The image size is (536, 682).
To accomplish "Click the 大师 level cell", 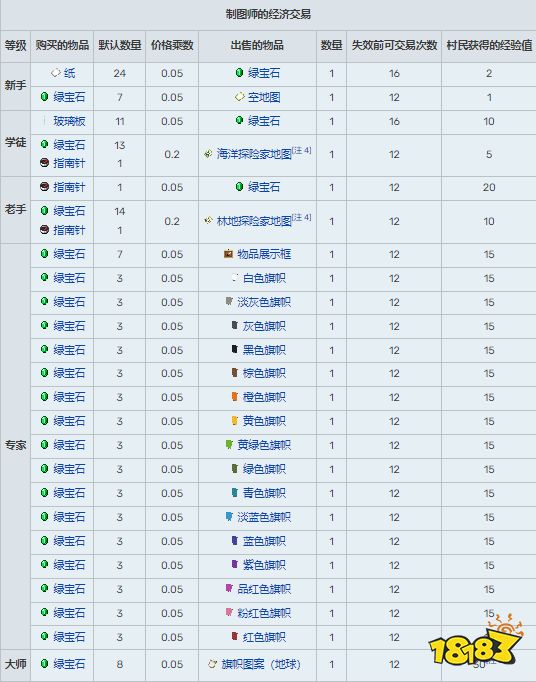I will point(16,664).
